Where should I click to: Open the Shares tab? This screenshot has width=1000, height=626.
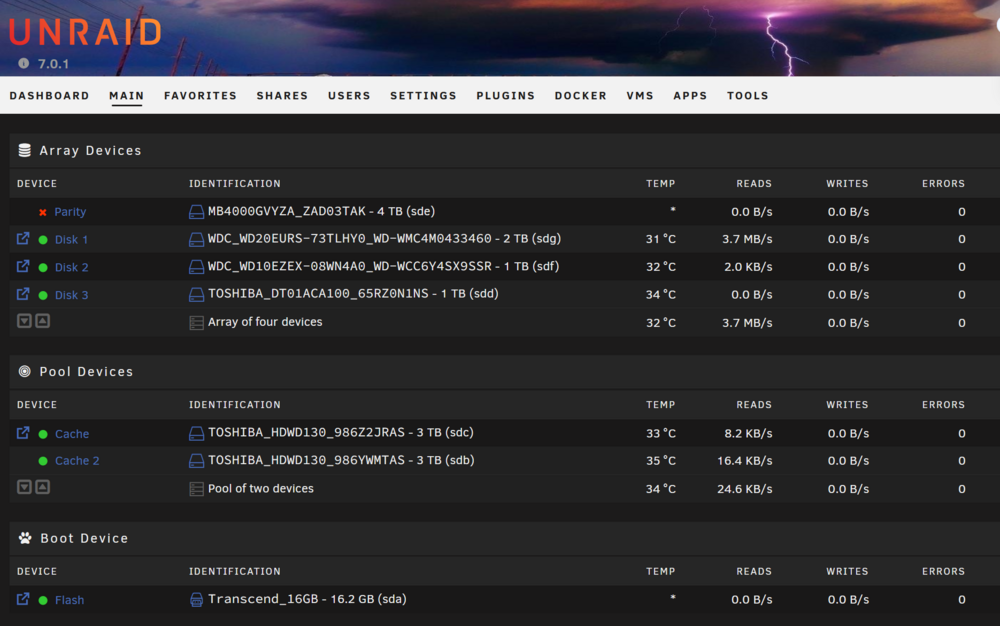(x=282, y=96)
